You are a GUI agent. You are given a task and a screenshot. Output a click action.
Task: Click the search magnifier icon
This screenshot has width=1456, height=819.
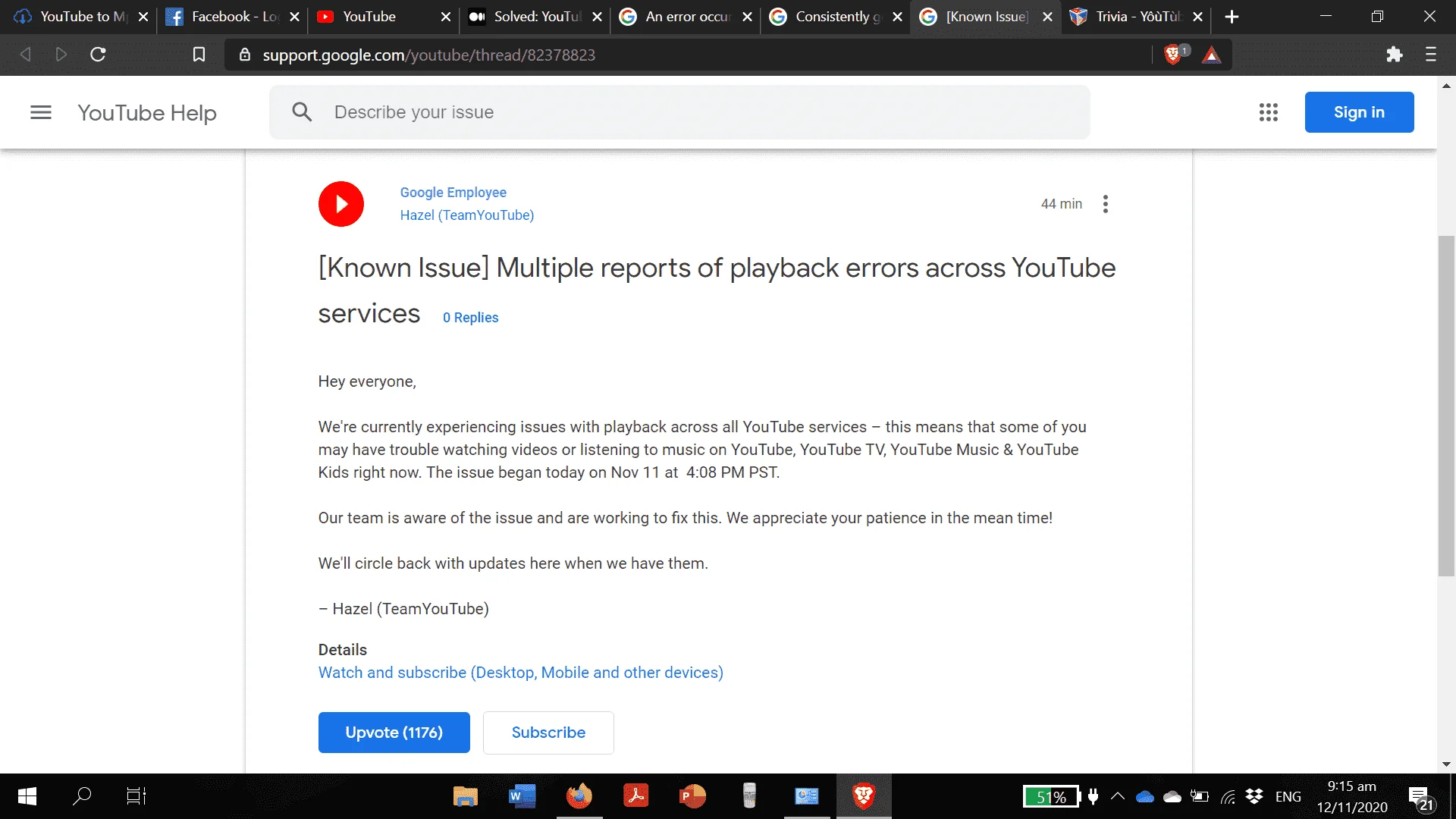[302, 112]
